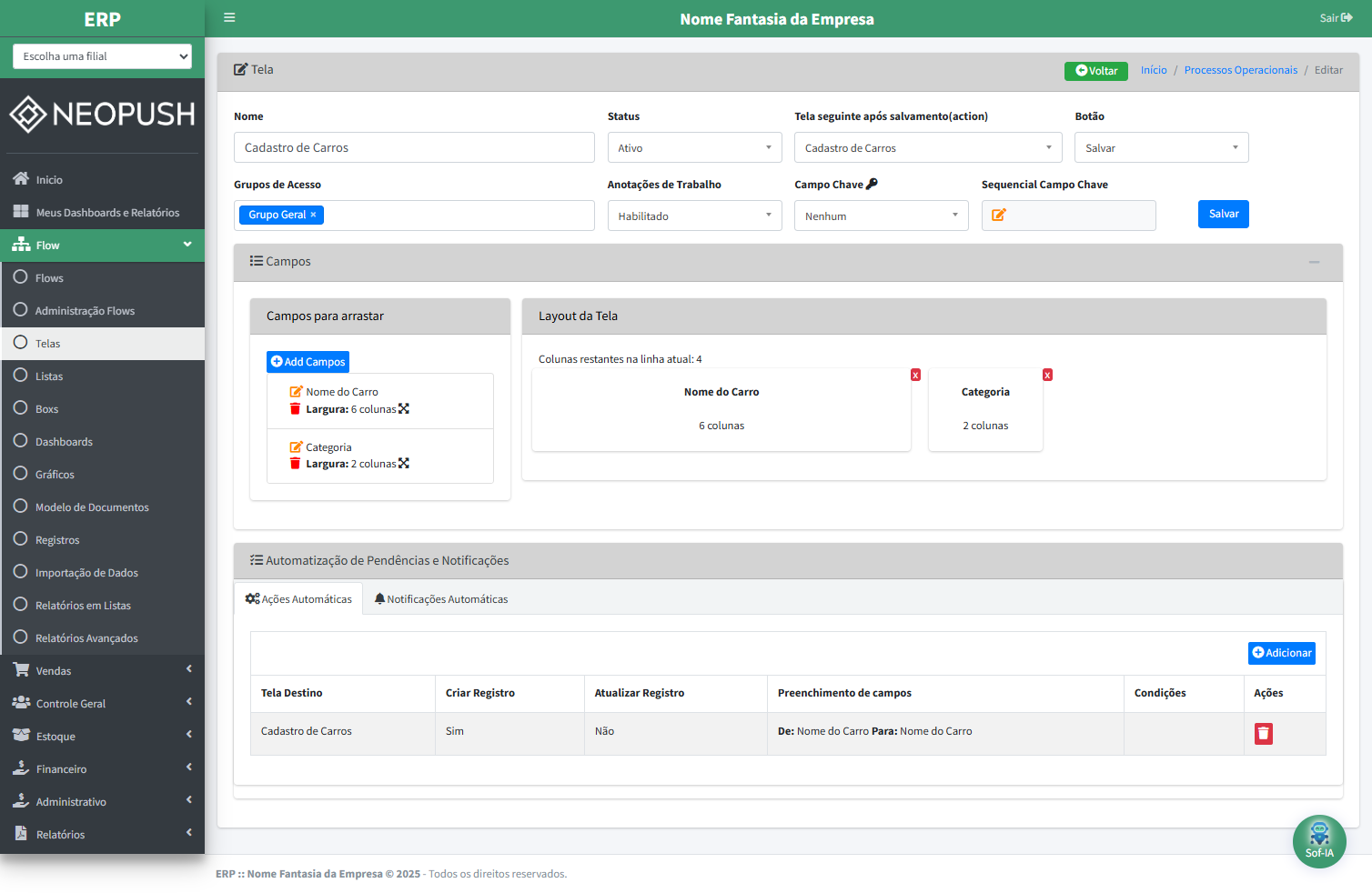Click the Grupos de Acesso field

(x=414, y=216)
